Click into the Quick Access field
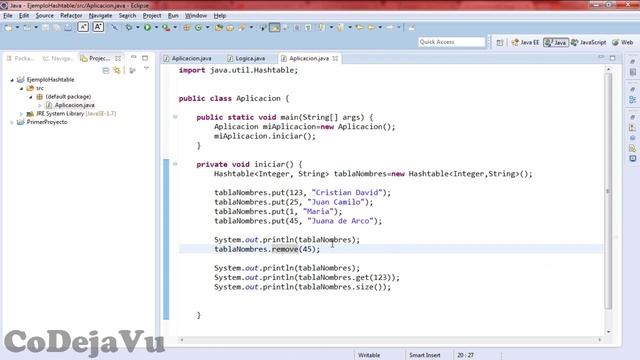This screenshot has width=640, height=360. 451,42
